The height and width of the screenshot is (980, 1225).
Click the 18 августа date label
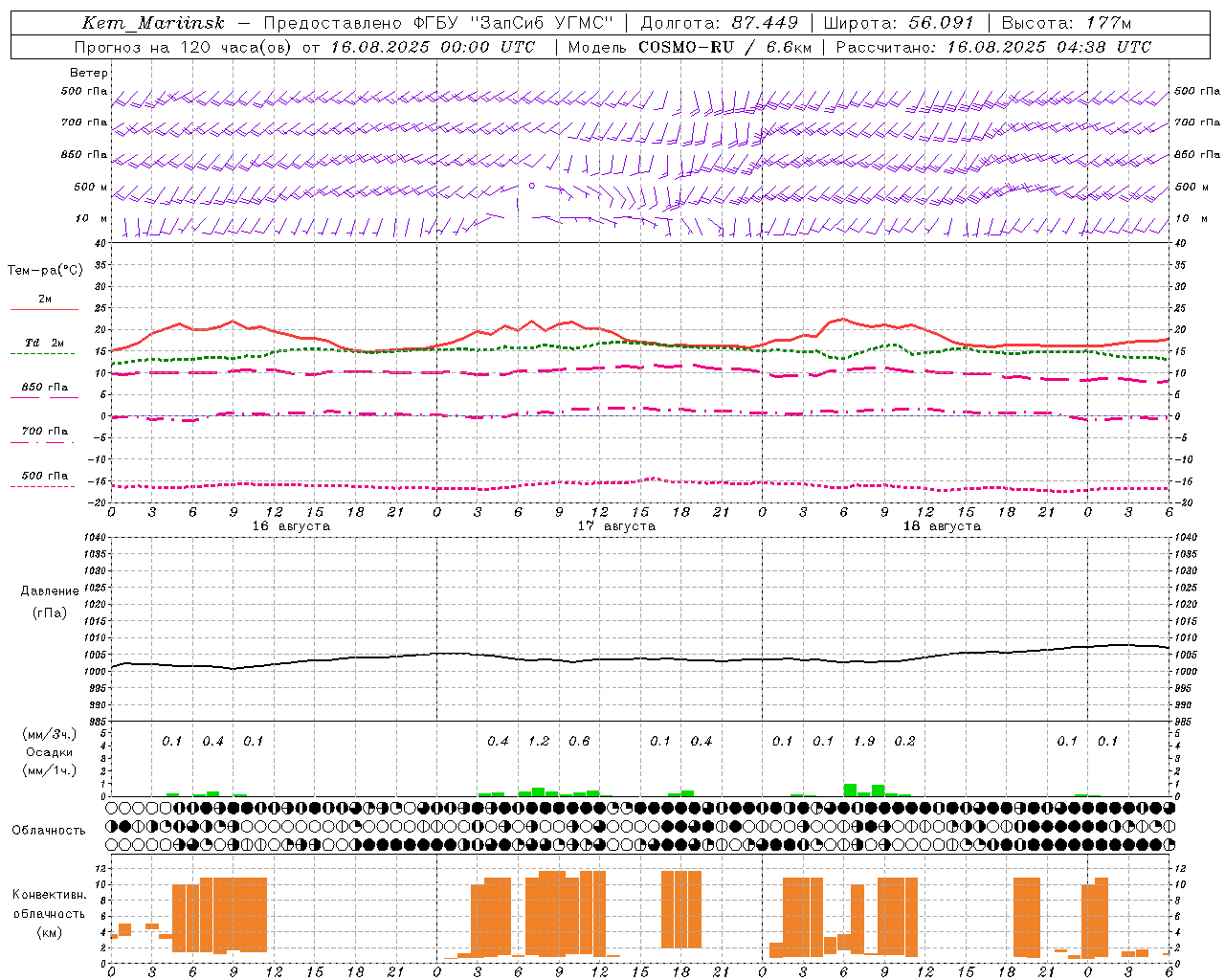pos(942,526)
